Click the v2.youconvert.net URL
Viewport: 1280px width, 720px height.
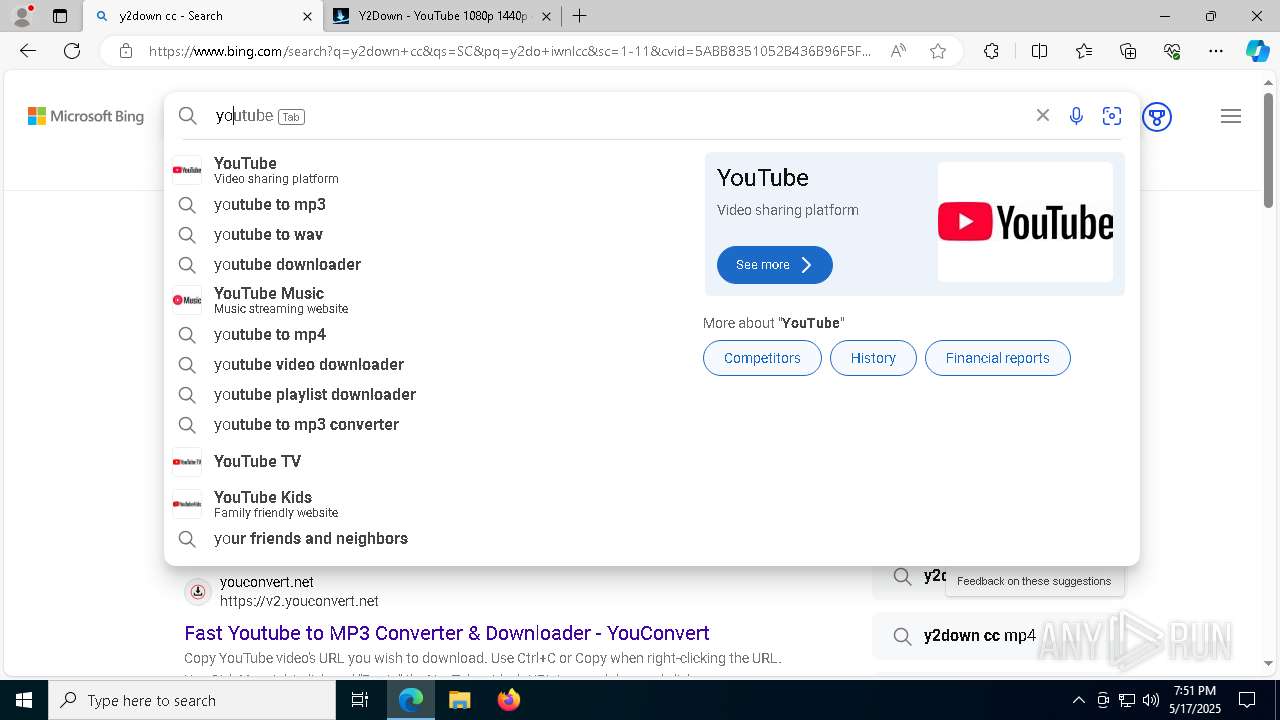(299, 601)
